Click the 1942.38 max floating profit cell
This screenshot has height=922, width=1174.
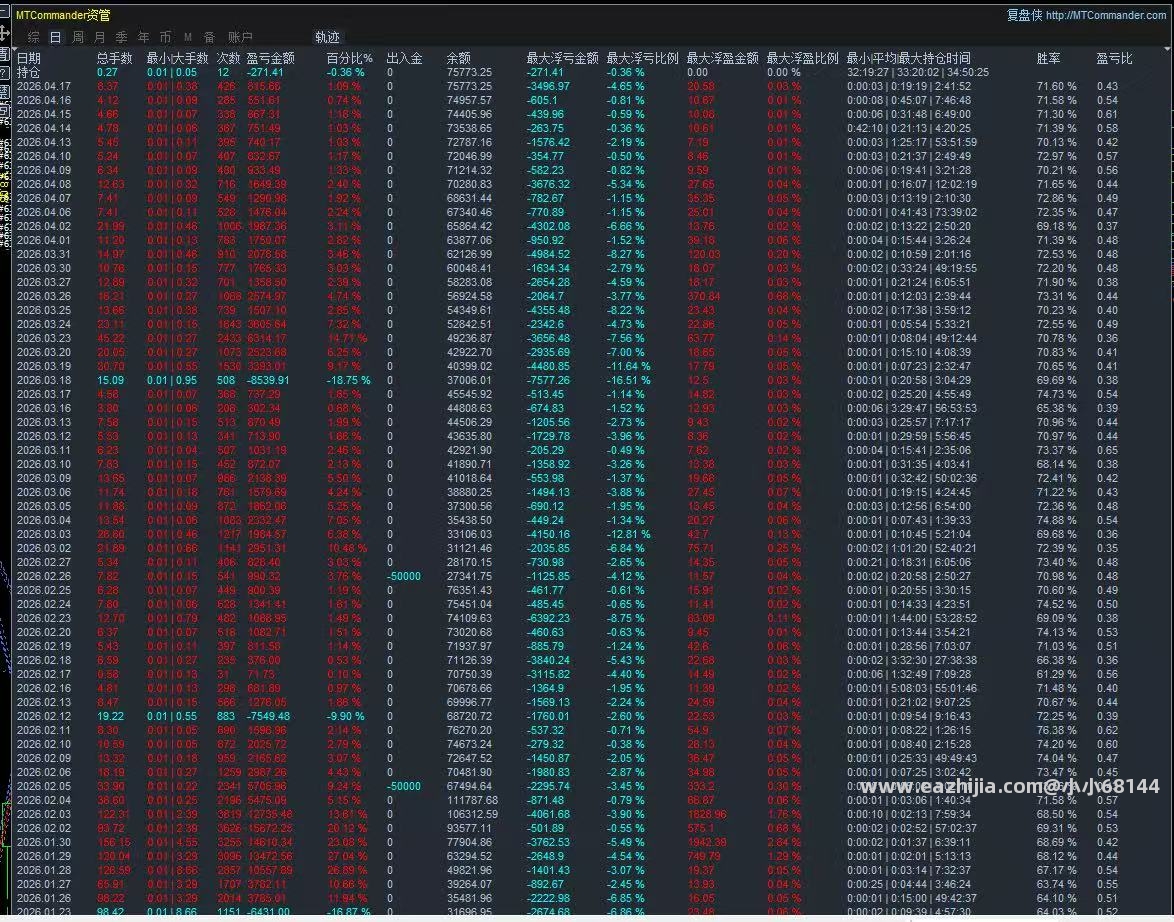click(x=707, y=842)
